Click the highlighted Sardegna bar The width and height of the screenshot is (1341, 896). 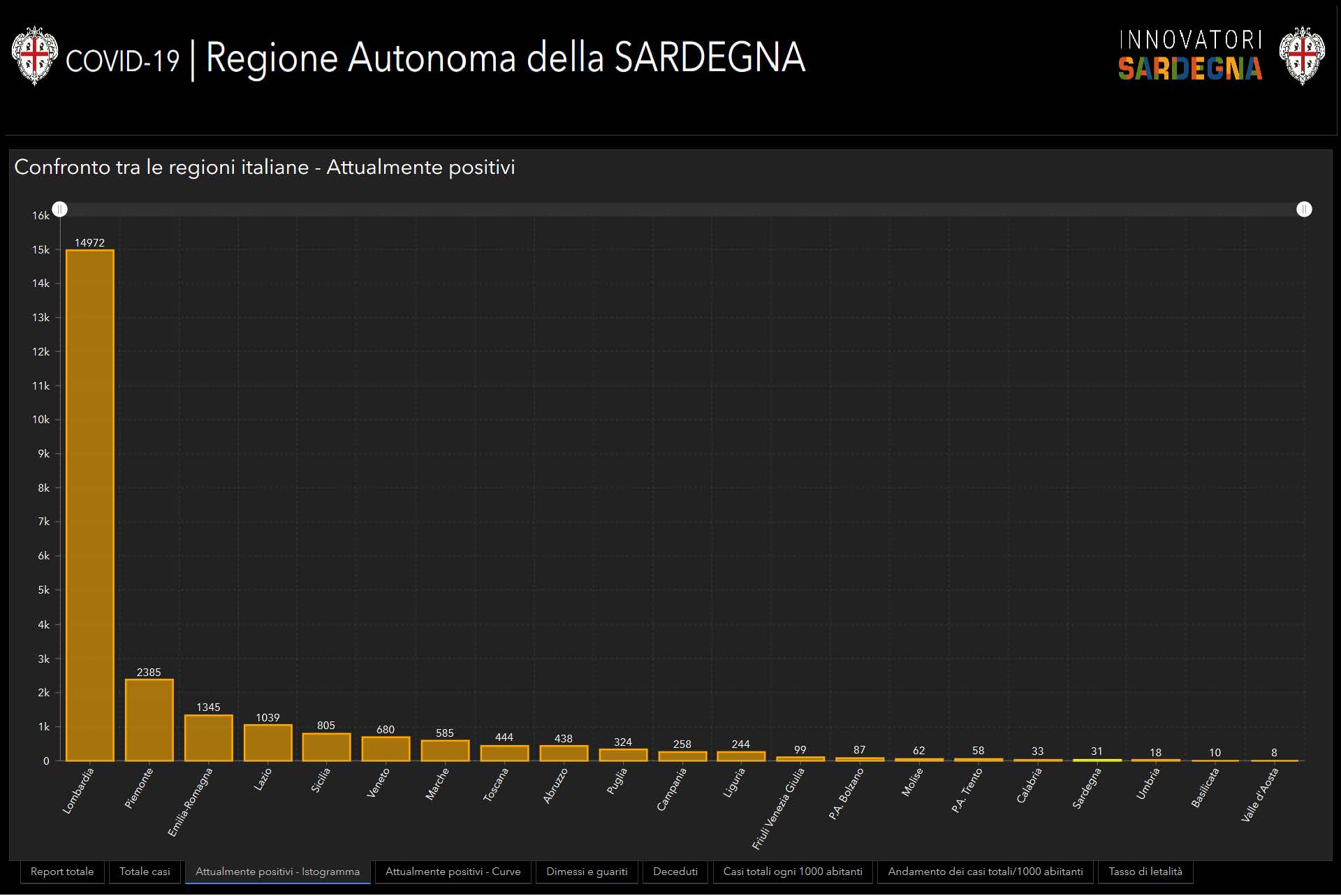[x=1097, y=761]
